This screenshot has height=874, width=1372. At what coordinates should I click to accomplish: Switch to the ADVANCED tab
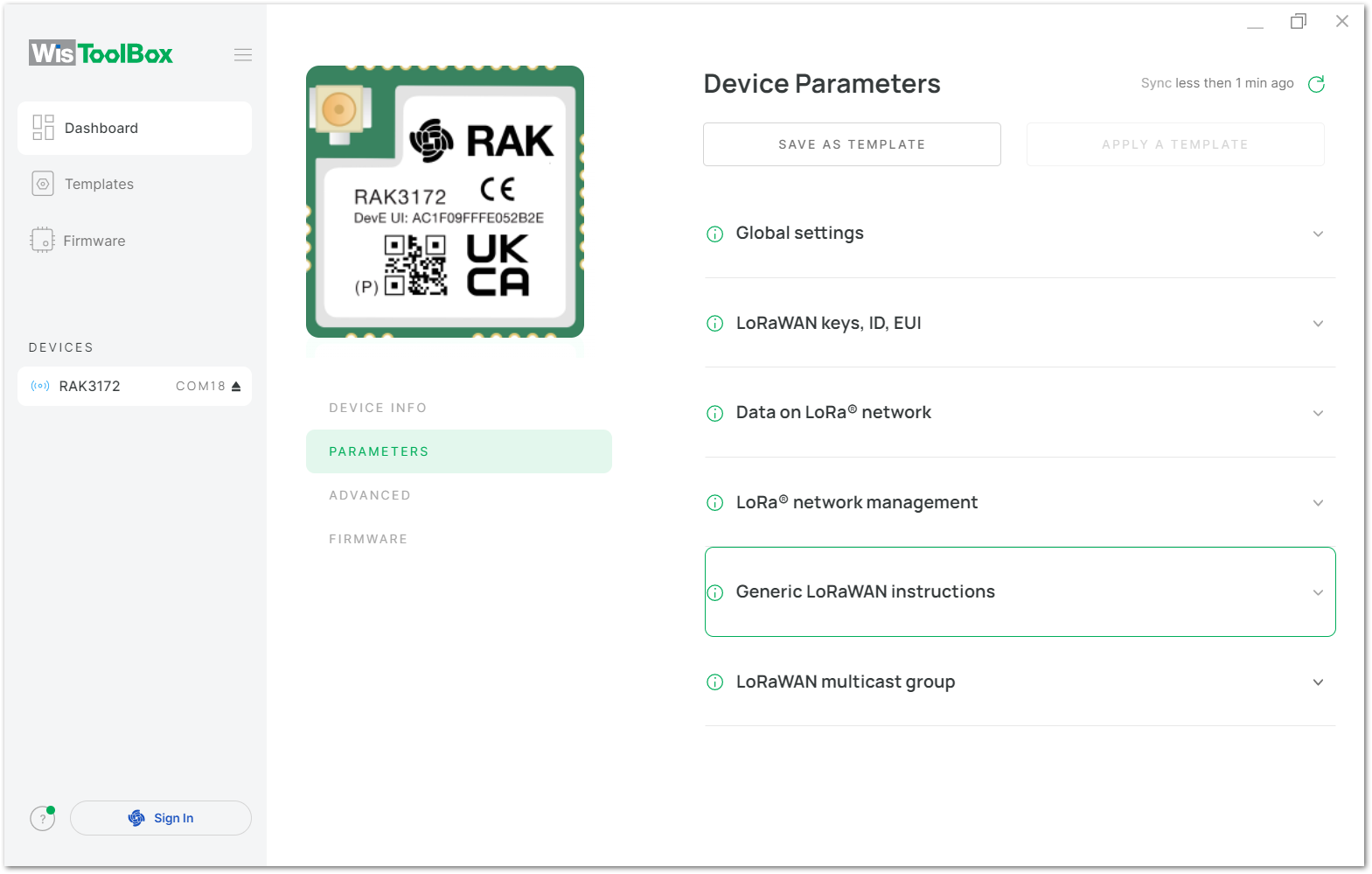pos(370,495)
